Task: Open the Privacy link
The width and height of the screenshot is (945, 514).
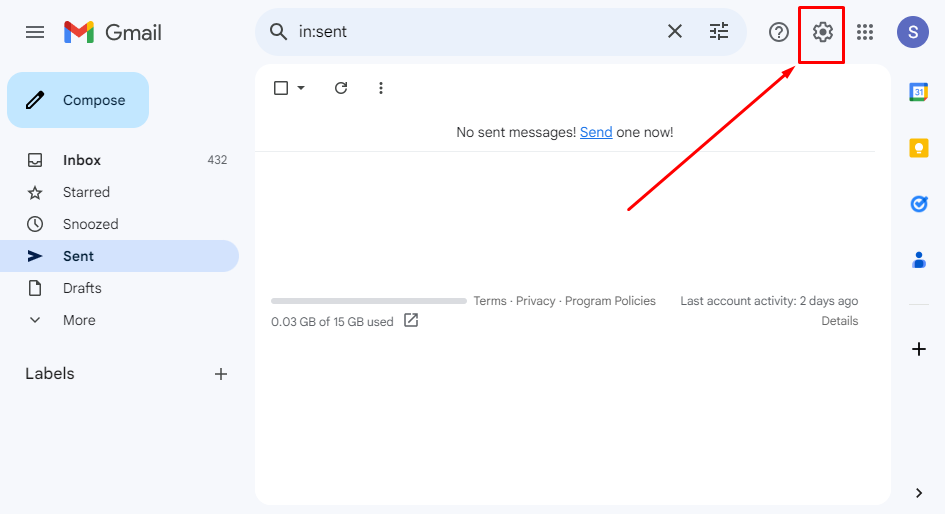Action: coord(535,301)
